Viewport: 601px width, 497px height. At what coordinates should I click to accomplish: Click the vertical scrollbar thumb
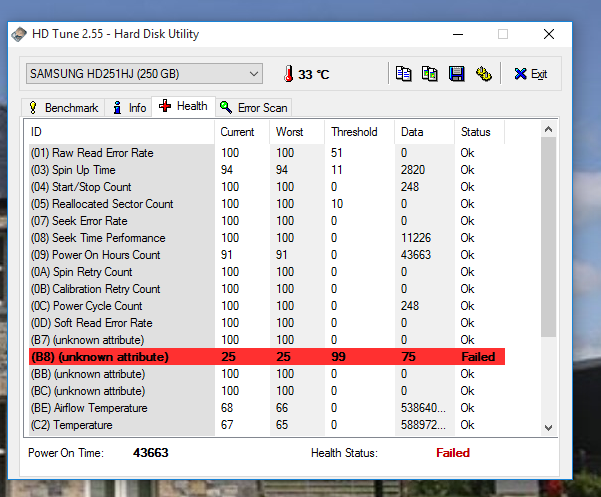pyautogui.click(x=548, y=237)
